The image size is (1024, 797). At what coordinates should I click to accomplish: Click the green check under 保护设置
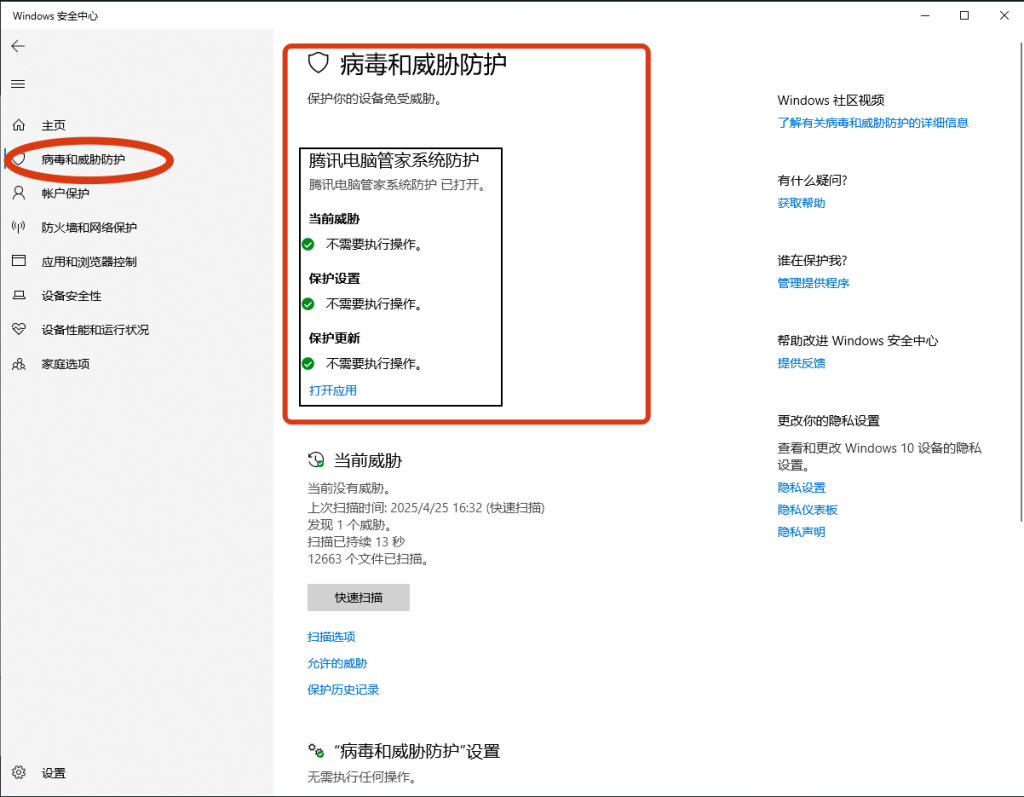point(308,304)
